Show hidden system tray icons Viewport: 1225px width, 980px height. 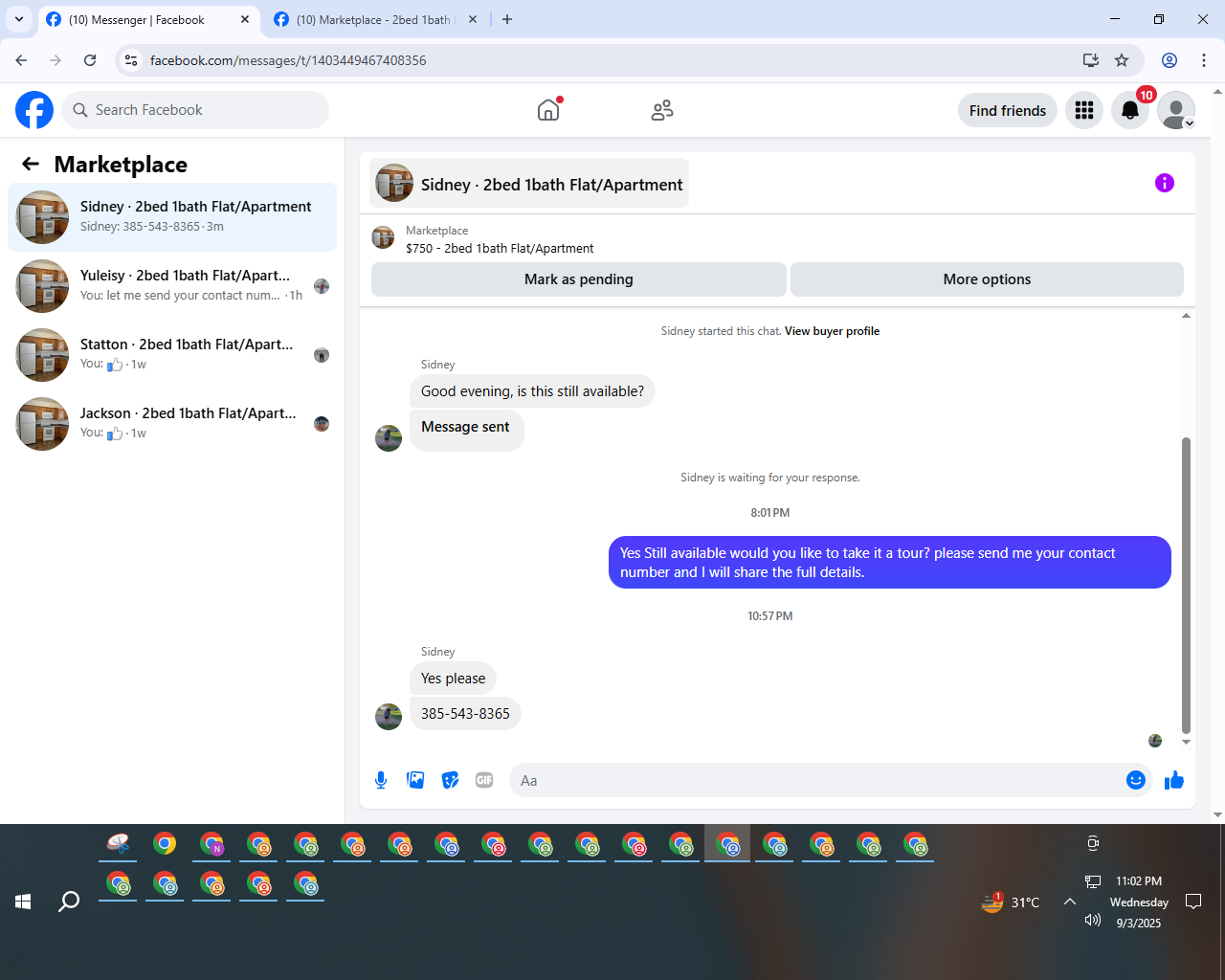click(x=1070, y=902)
